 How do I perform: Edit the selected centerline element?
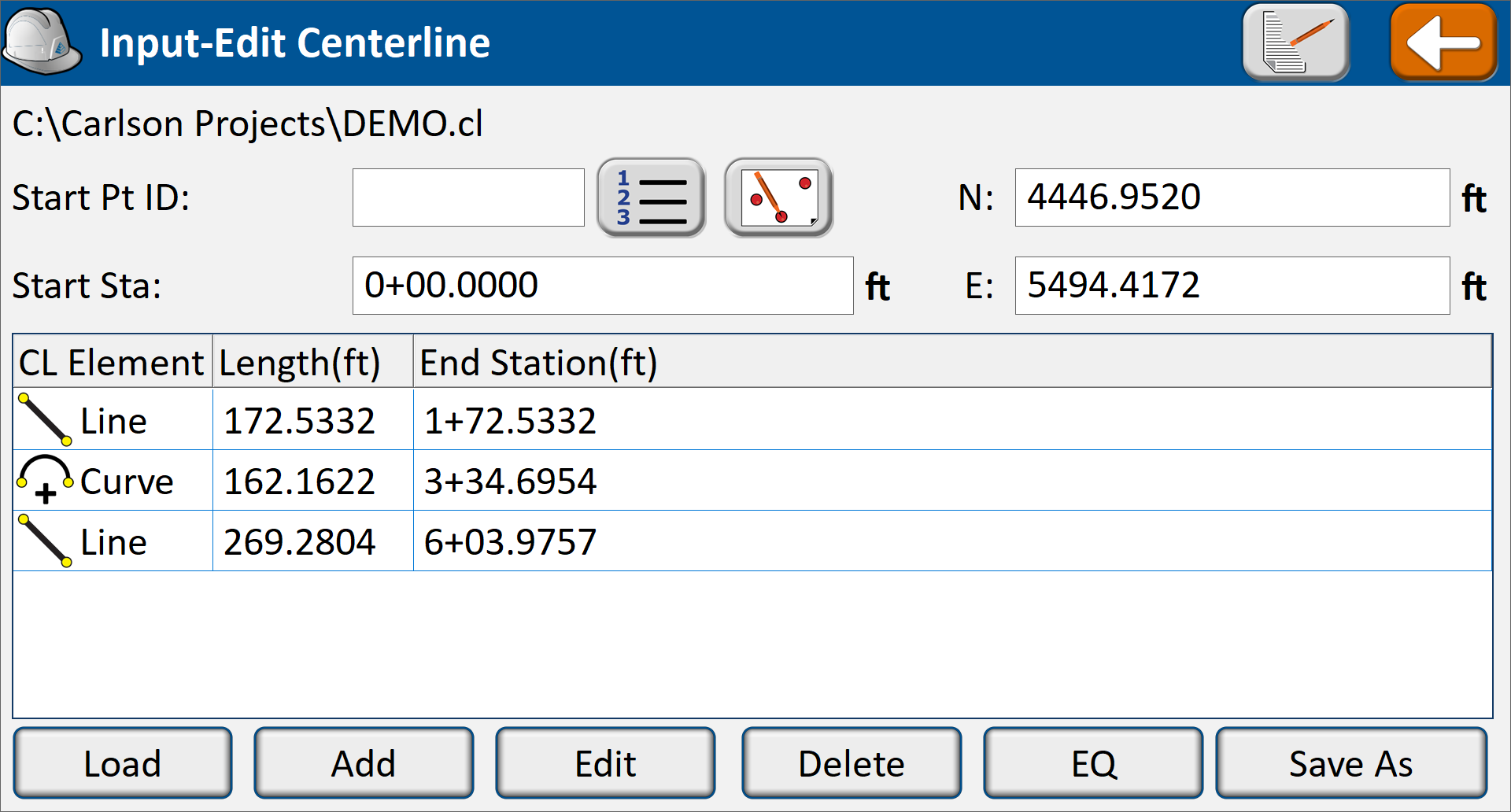coord(605,763)
